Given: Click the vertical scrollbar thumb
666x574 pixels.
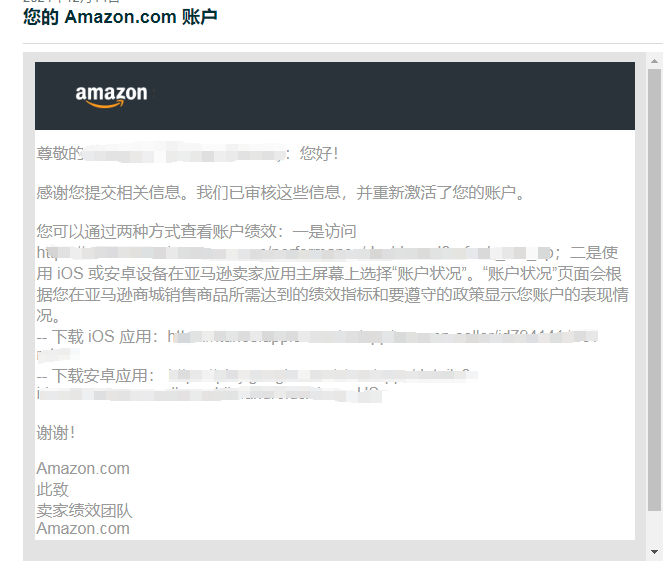Looking at the screenshot, I should pyautogui.click(x=654, y=290).
